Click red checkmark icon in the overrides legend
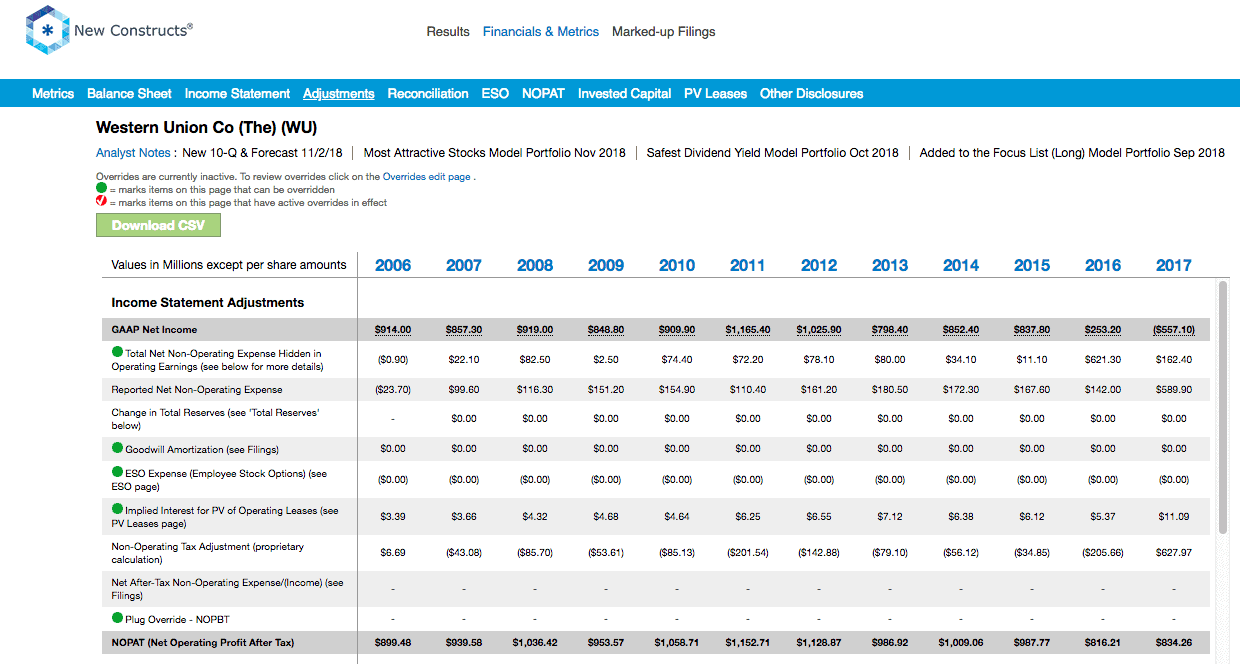 pos(101,202)
